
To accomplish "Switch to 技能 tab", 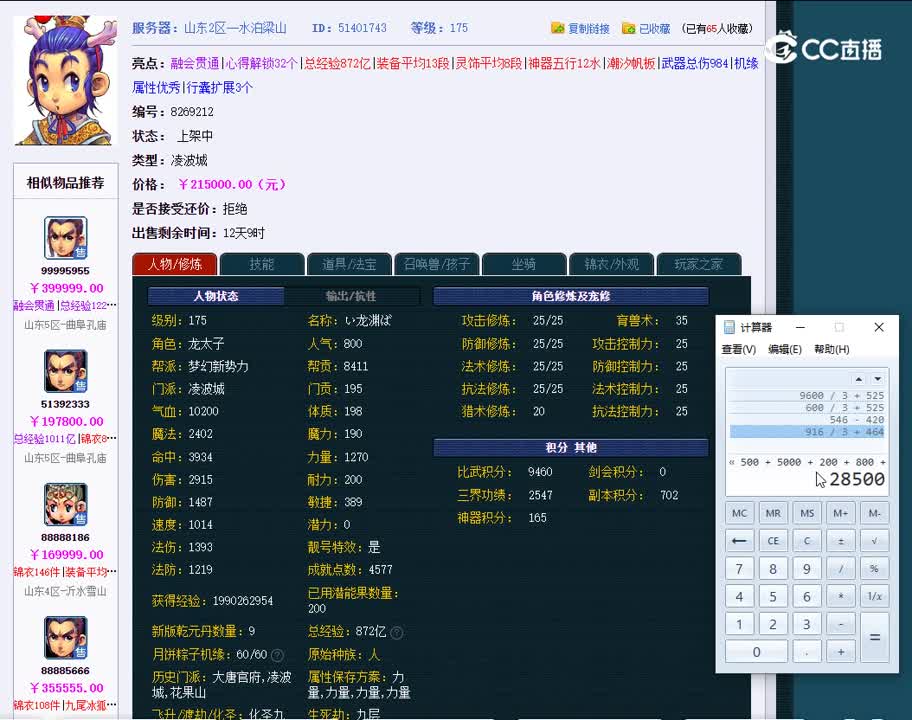I will tap(262, 264).
